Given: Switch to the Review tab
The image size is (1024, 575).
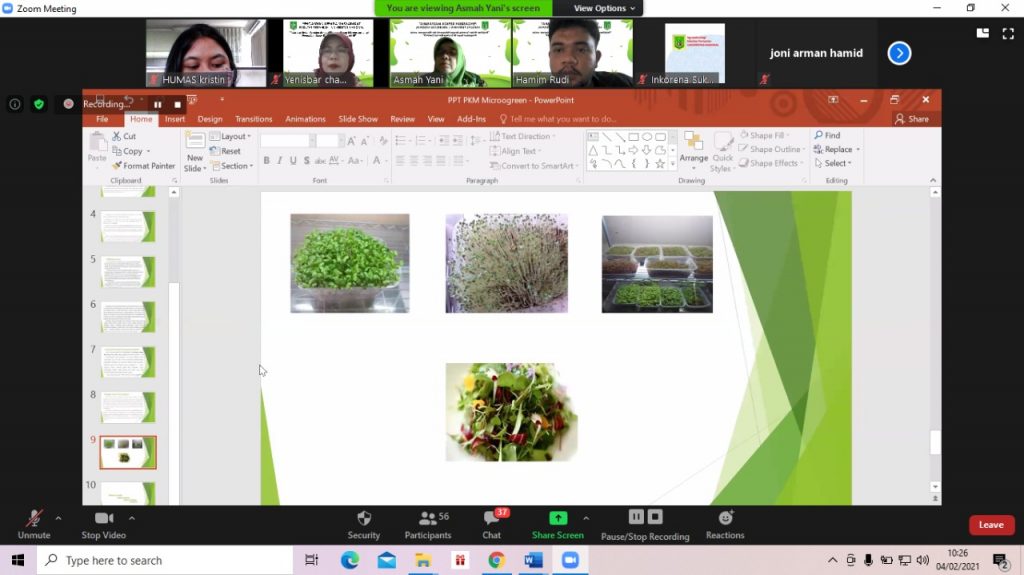Looking at the screenshot, I should pyautogui.click(x=402, y=119).
